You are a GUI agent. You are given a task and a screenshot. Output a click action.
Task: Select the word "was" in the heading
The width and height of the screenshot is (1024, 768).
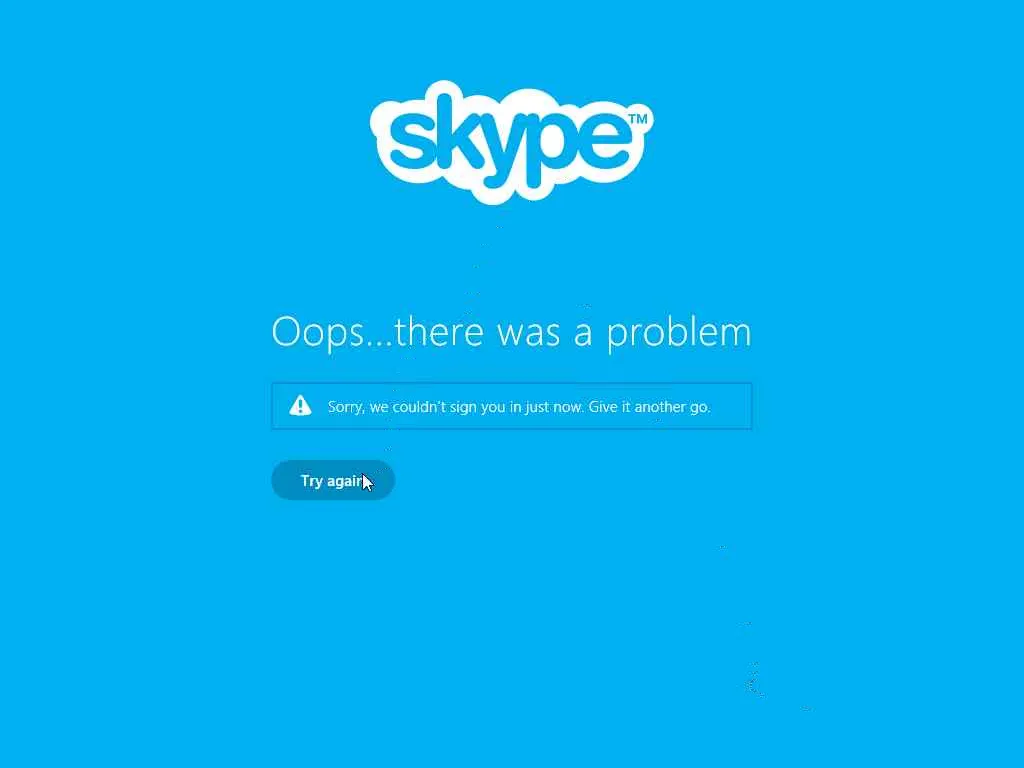pos(528,334)
